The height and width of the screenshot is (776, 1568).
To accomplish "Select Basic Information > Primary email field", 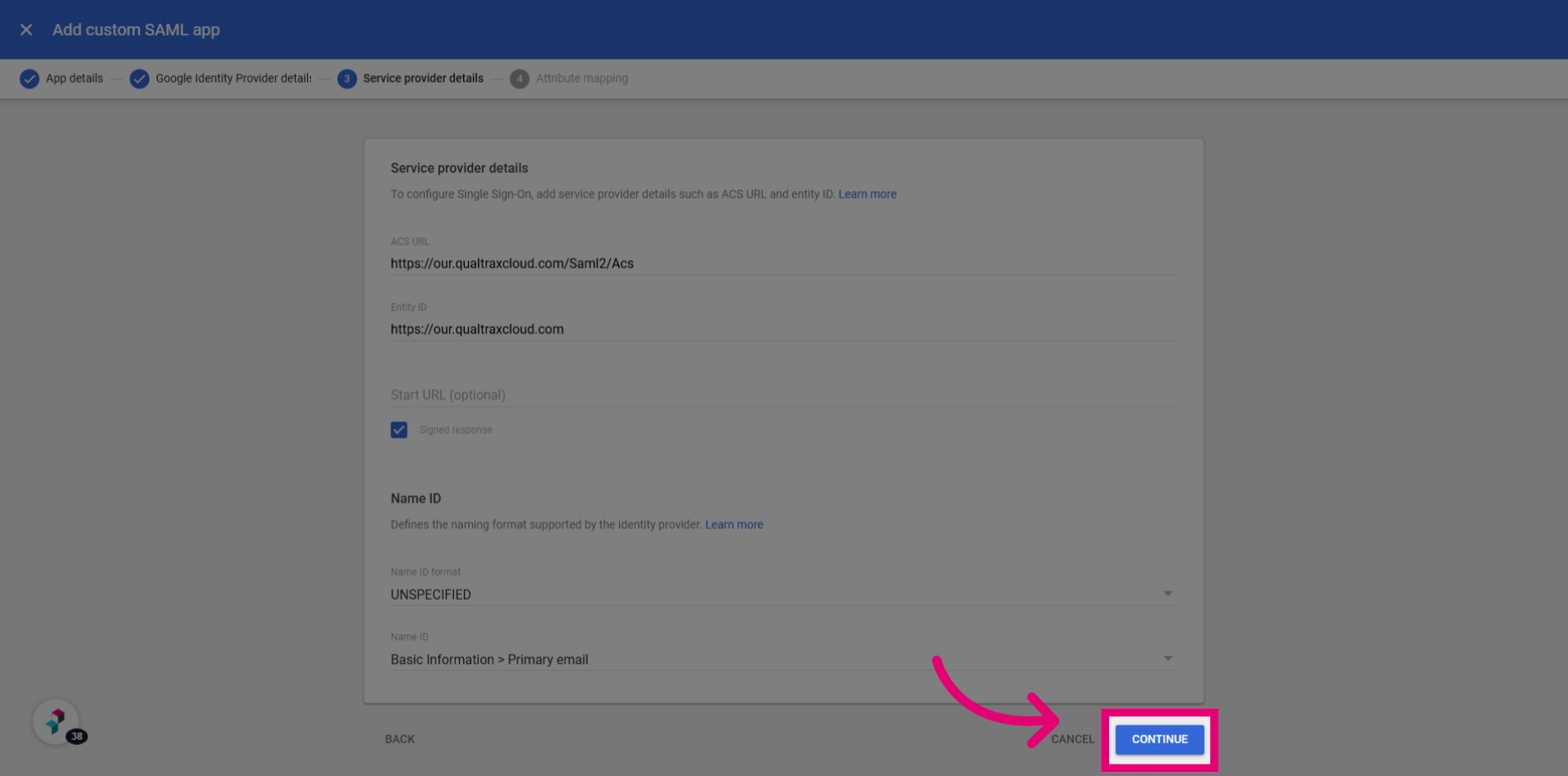I will pos(783,659).
